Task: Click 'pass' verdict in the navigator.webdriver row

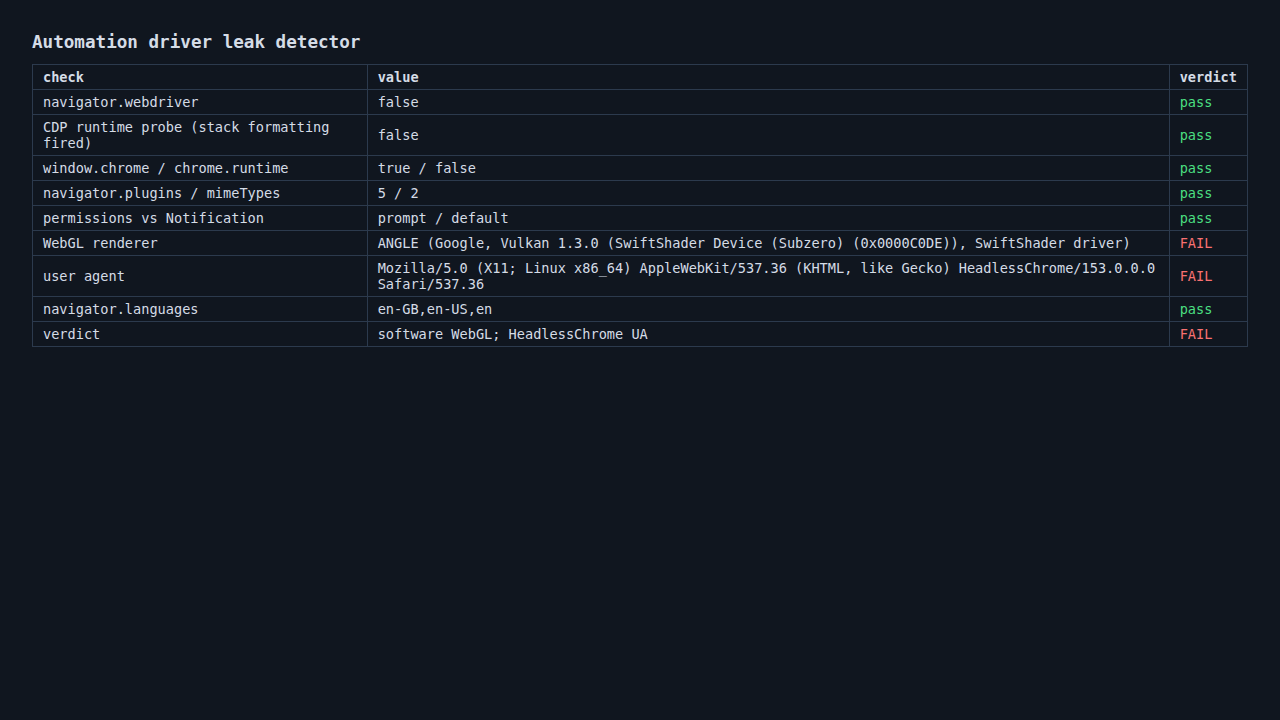Action: 1208,102
